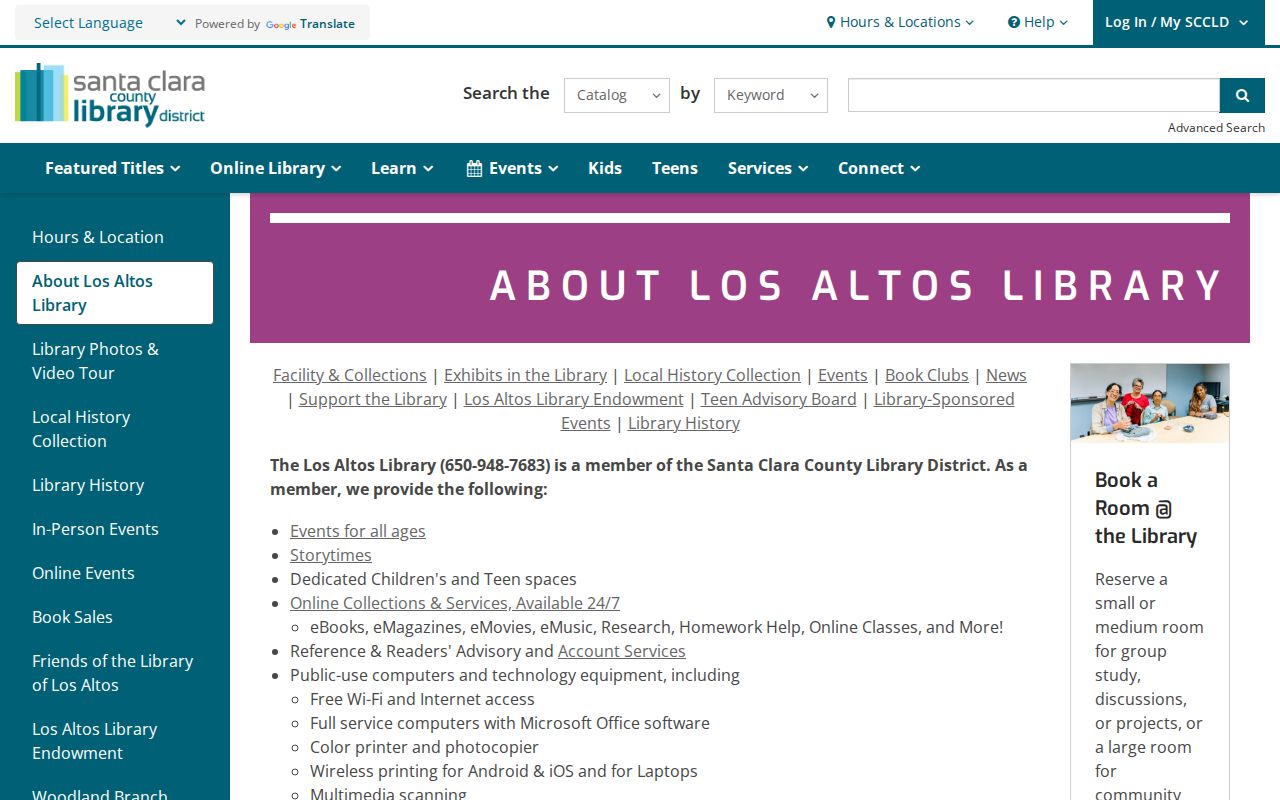Screen dimensions: 1280x800
Task: Go to the Kids section
Action: (x=605, y=168)
